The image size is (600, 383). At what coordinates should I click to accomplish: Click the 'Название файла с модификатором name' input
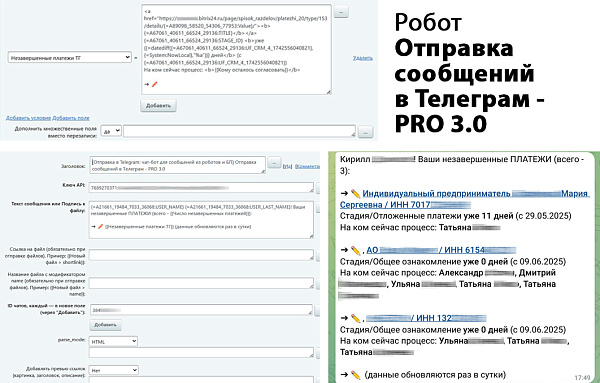click(201, 283)
